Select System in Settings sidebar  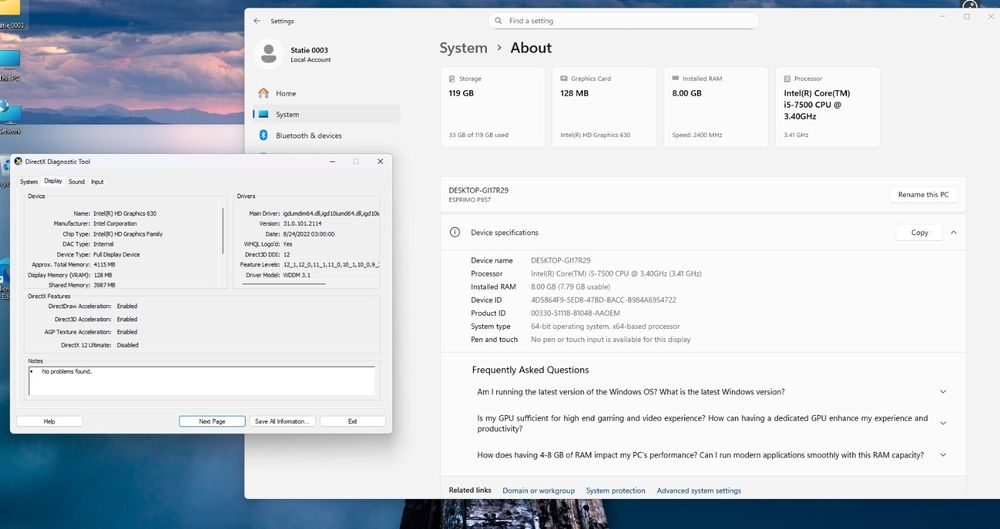(x=327, y=114)
